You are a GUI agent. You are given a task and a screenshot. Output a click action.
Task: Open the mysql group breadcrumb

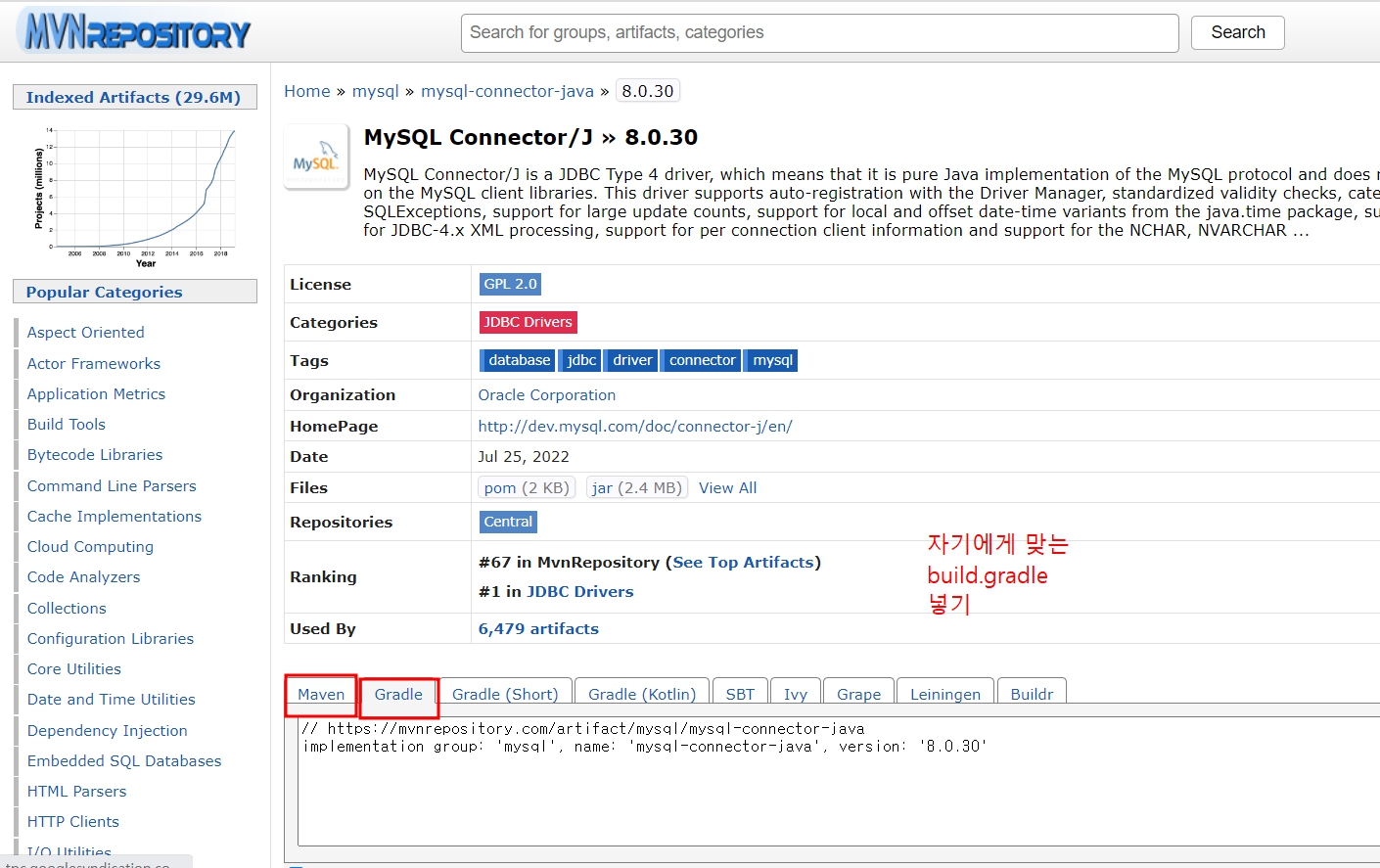click(376, 91)
